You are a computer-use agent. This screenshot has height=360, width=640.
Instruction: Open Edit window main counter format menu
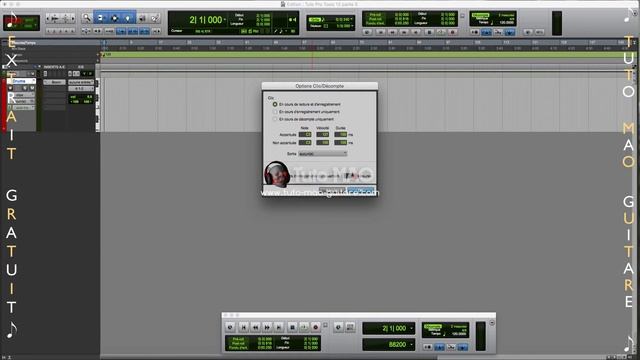coord(224,19)
